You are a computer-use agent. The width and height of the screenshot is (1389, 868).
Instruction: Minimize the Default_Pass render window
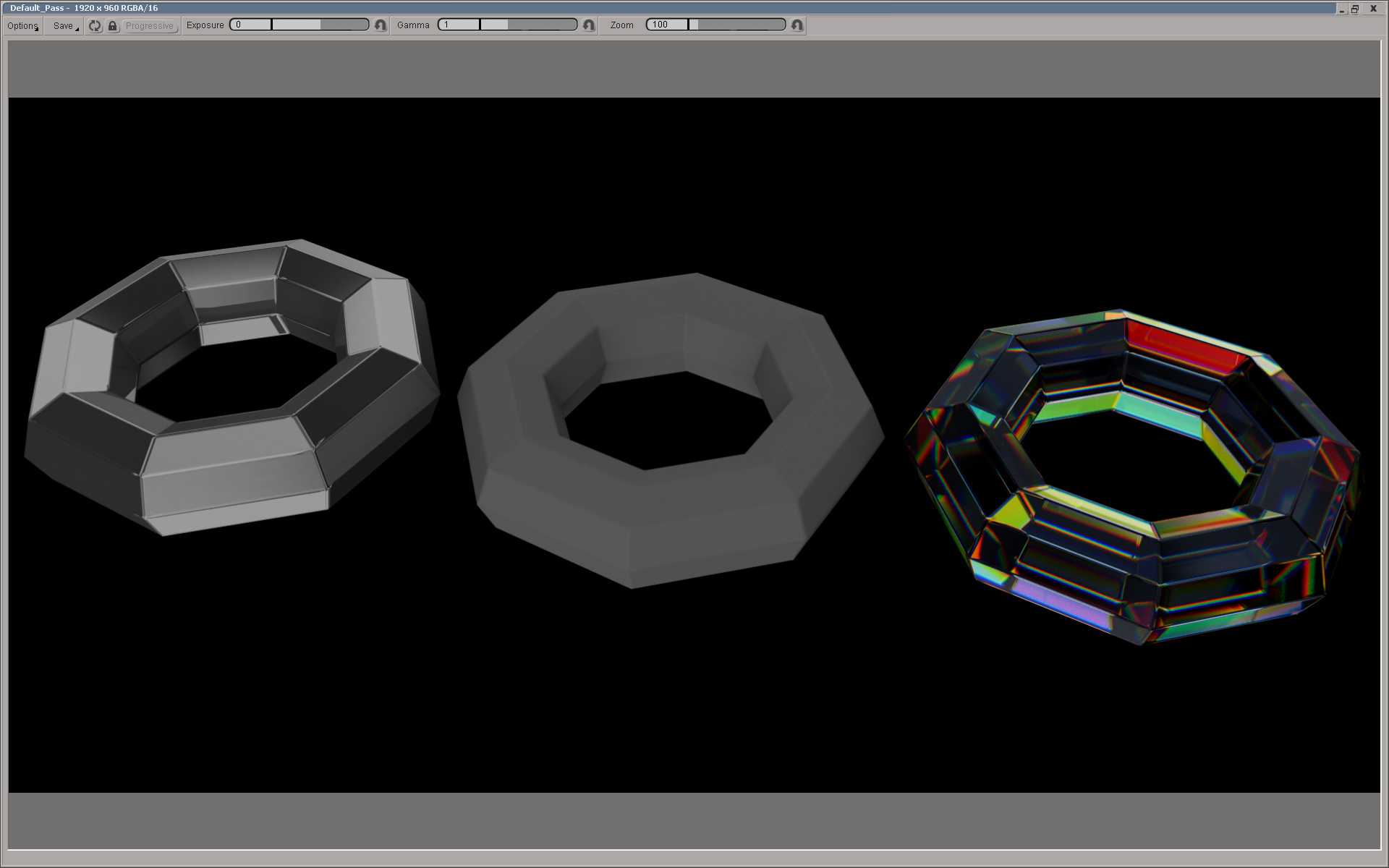click(1341, 9)
